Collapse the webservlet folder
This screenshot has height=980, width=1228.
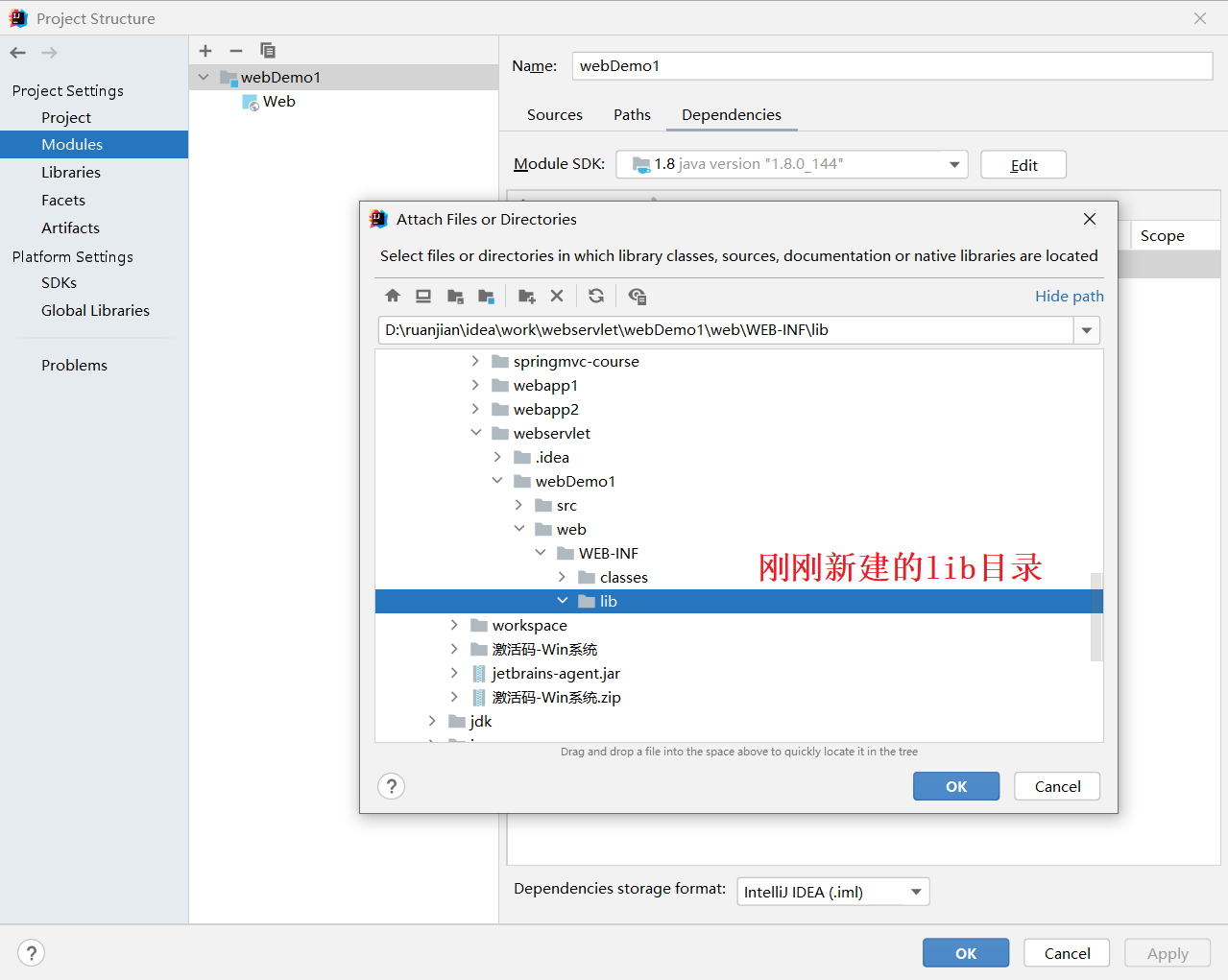click(475, 433)
